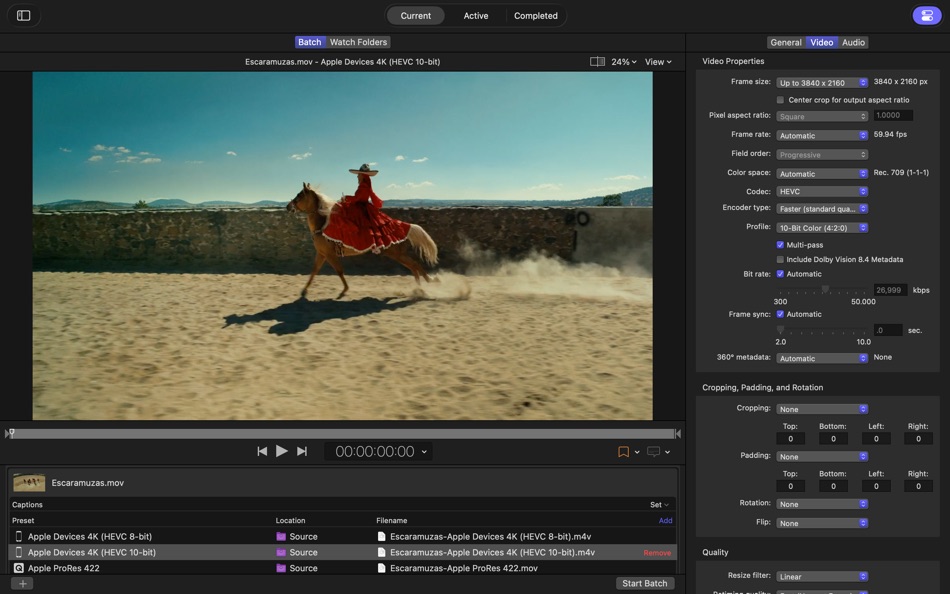950x594 pixels.
Task: Open the Flip dropdown
Action: coord(822,523)
